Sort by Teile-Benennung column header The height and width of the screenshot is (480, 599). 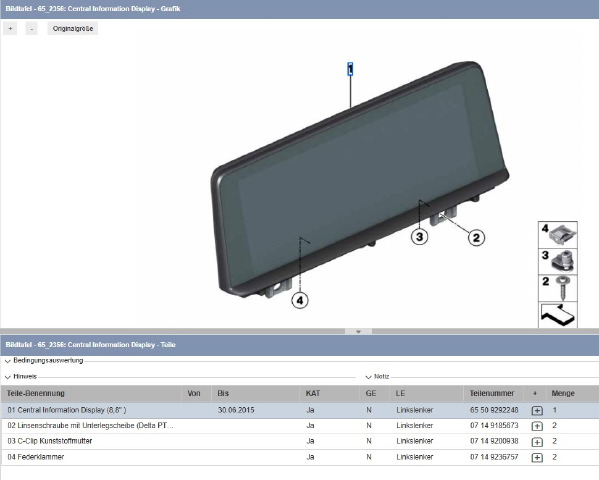click(91, 394)
